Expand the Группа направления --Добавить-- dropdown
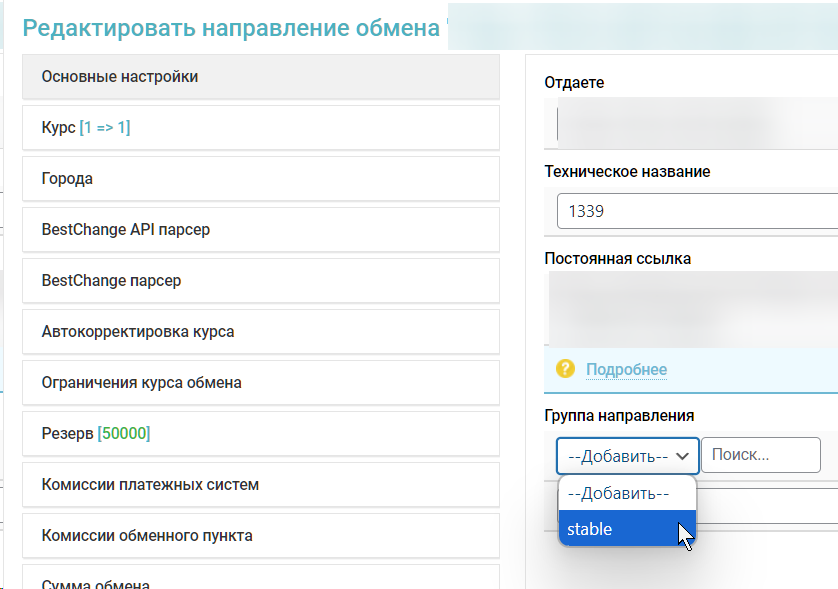The width and height of the screenshot is (838, 589). click(627, 456)
